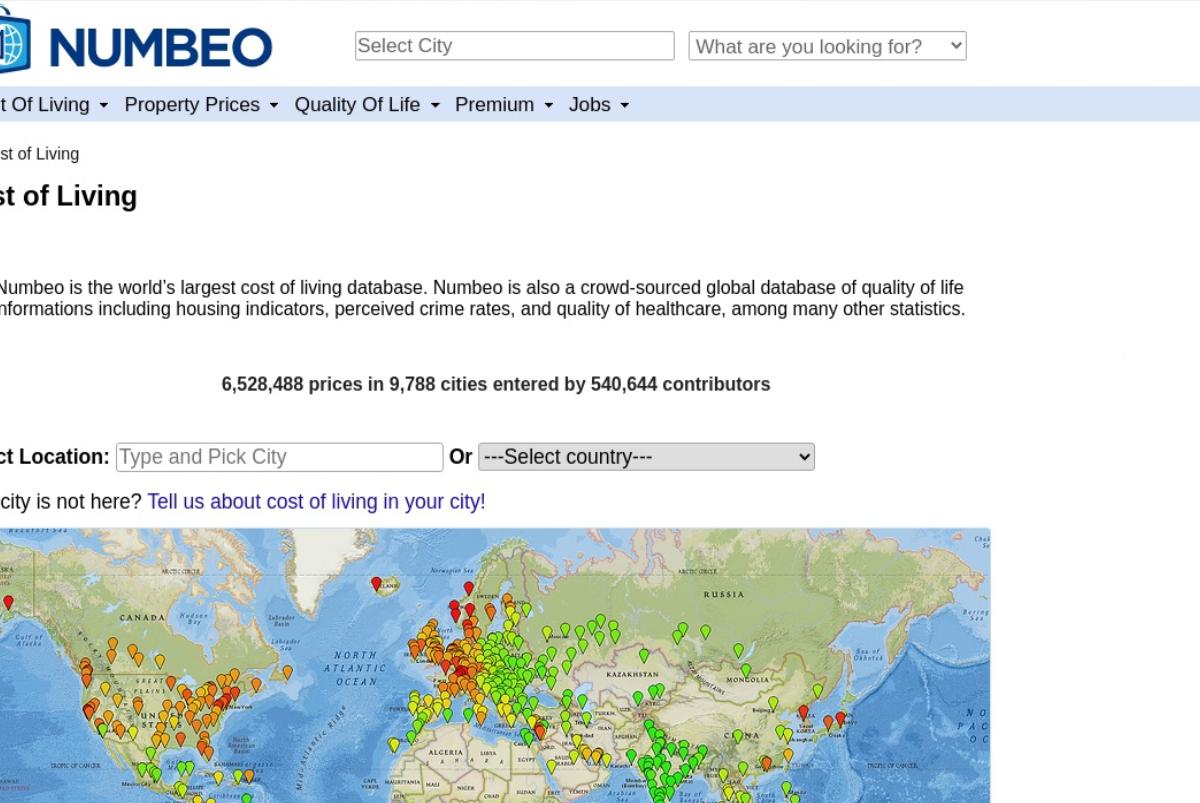The width and height of the screenshot is (1200, 803).
Task: Click the red map pin over Japan
Action: 840,718
